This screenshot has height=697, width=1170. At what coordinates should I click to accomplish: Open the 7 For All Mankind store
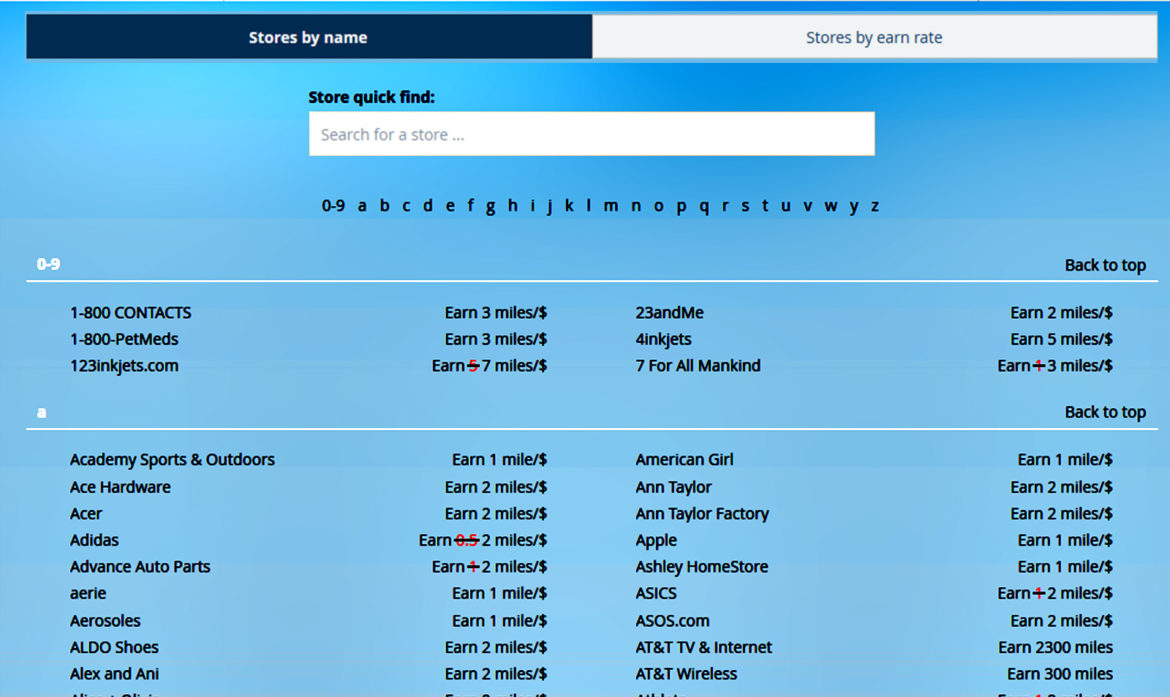pyautogui.click(x=697, y=366)
